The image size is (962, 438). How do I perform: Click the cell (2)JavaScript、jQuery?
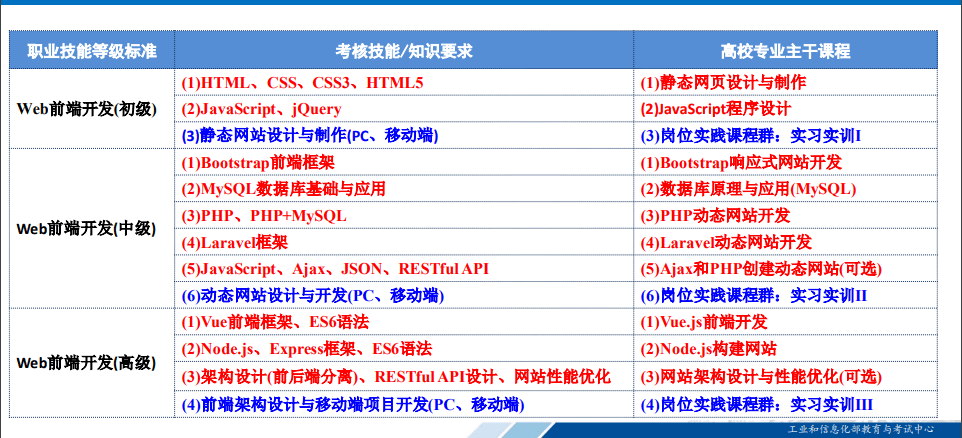(x=404, y=109)
